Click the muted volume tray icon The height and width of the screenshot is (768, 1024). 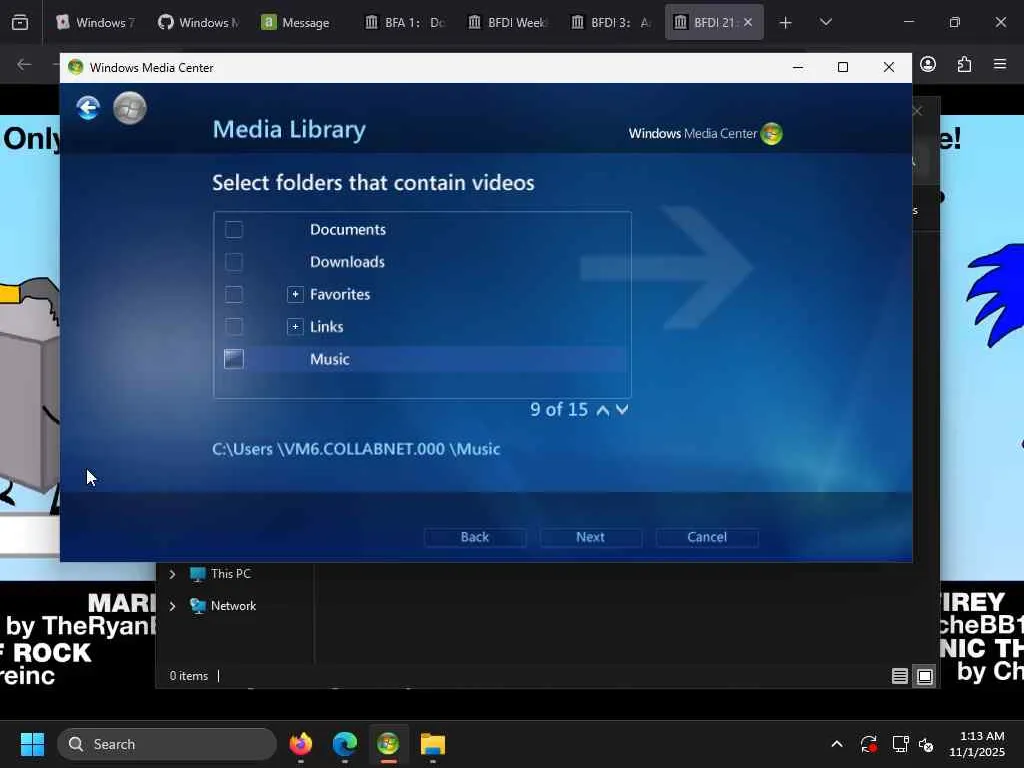(x=926, y=744)
